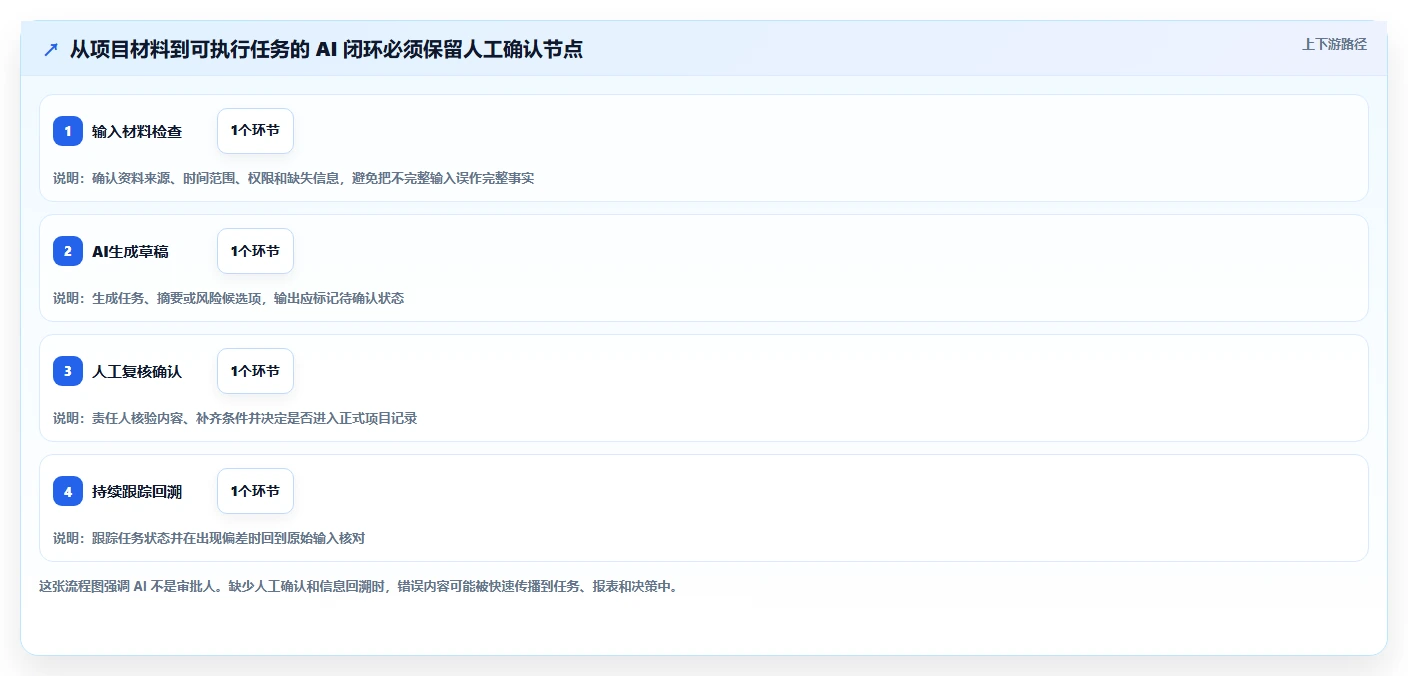
Task: Click the 1个环节 badge next to 持续跟踪回溯
Action: (x=255, y=491)
